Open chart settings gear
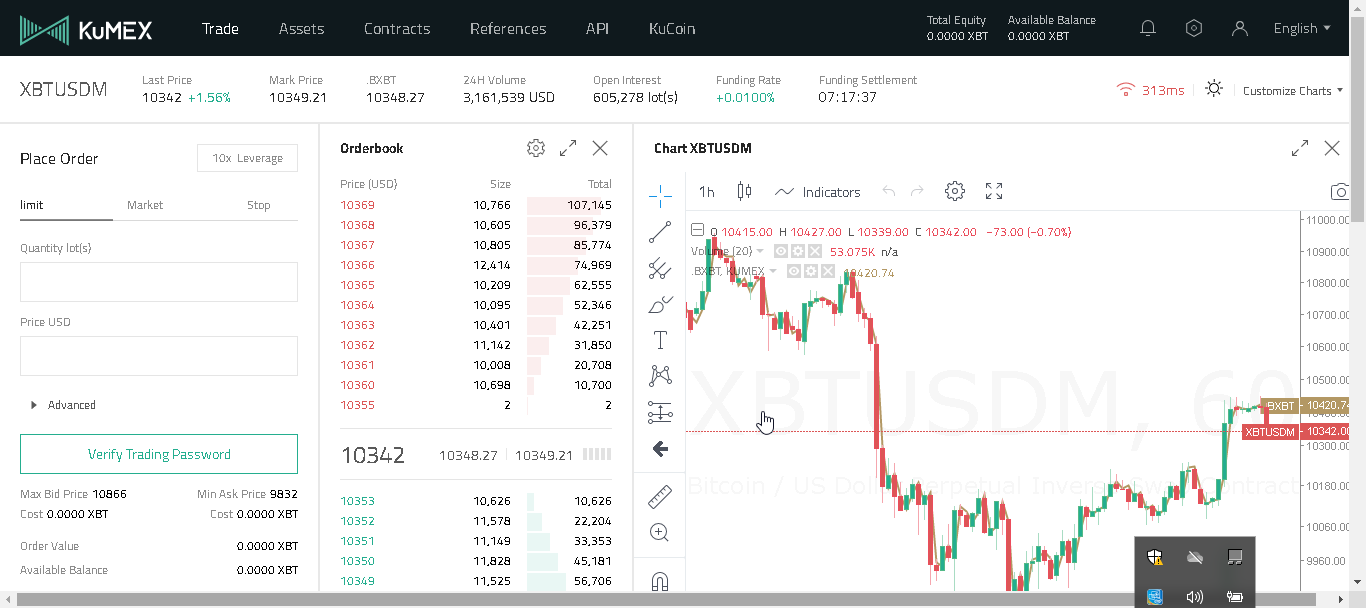Screen dimensions: 1366x608 [x=955, y=191]
